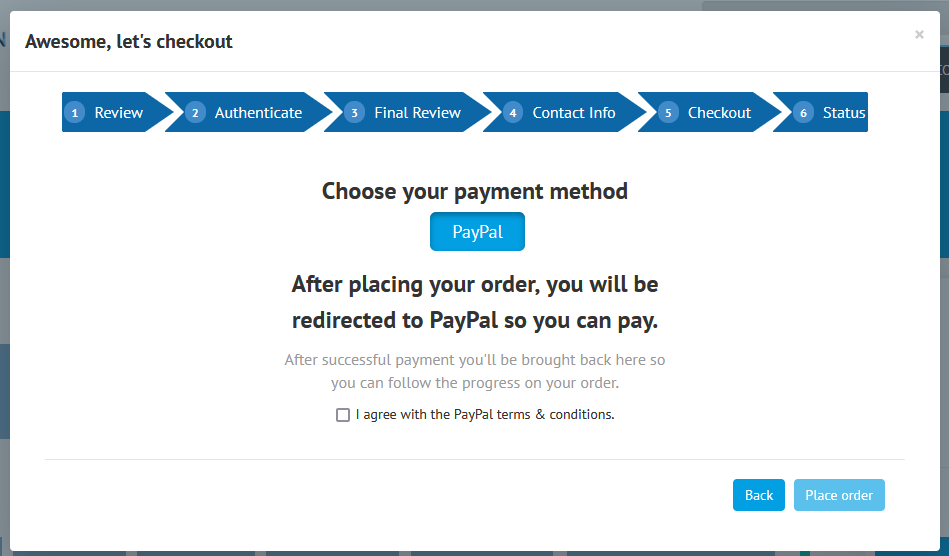Click the step 2 number badge
This screenshot has height=556, width=949.
[x=195, y=113]
